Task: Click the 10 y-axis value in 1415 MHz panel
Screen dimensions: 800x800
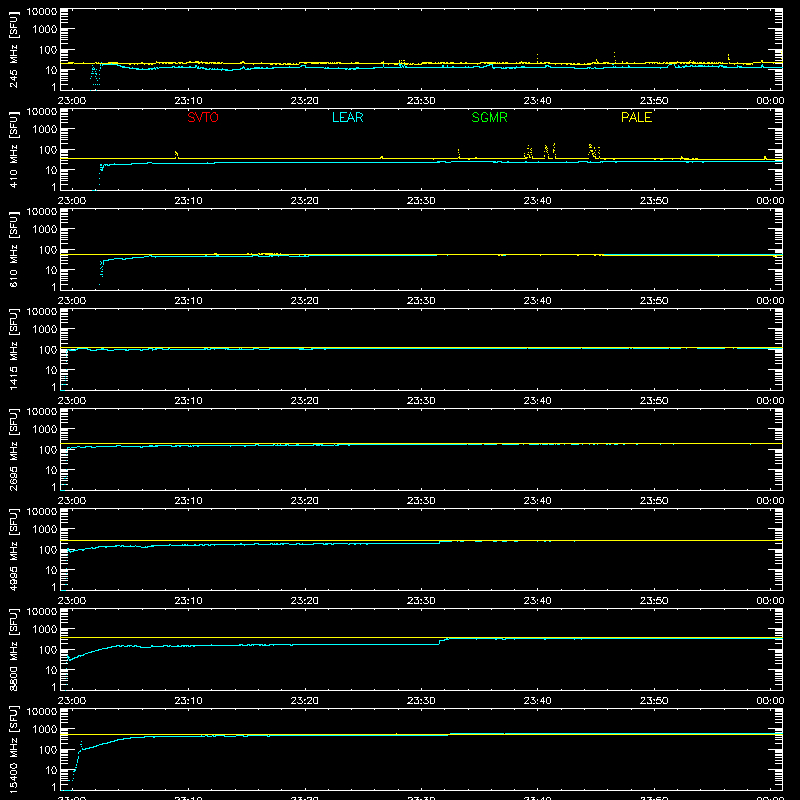Action: click(51, 370)
